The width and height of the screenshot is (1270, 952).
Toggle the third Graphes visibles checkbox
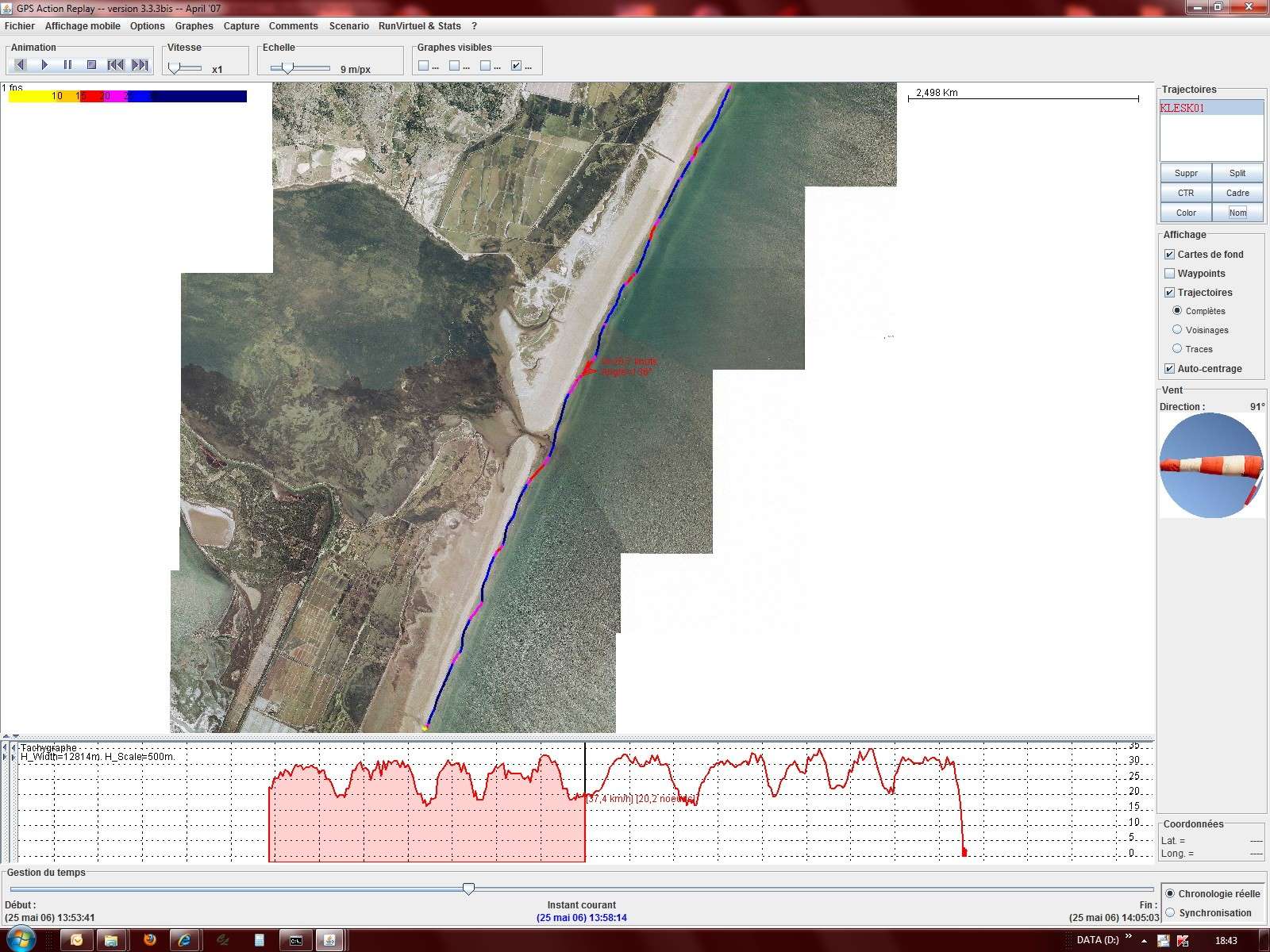[x=486, y=66]
